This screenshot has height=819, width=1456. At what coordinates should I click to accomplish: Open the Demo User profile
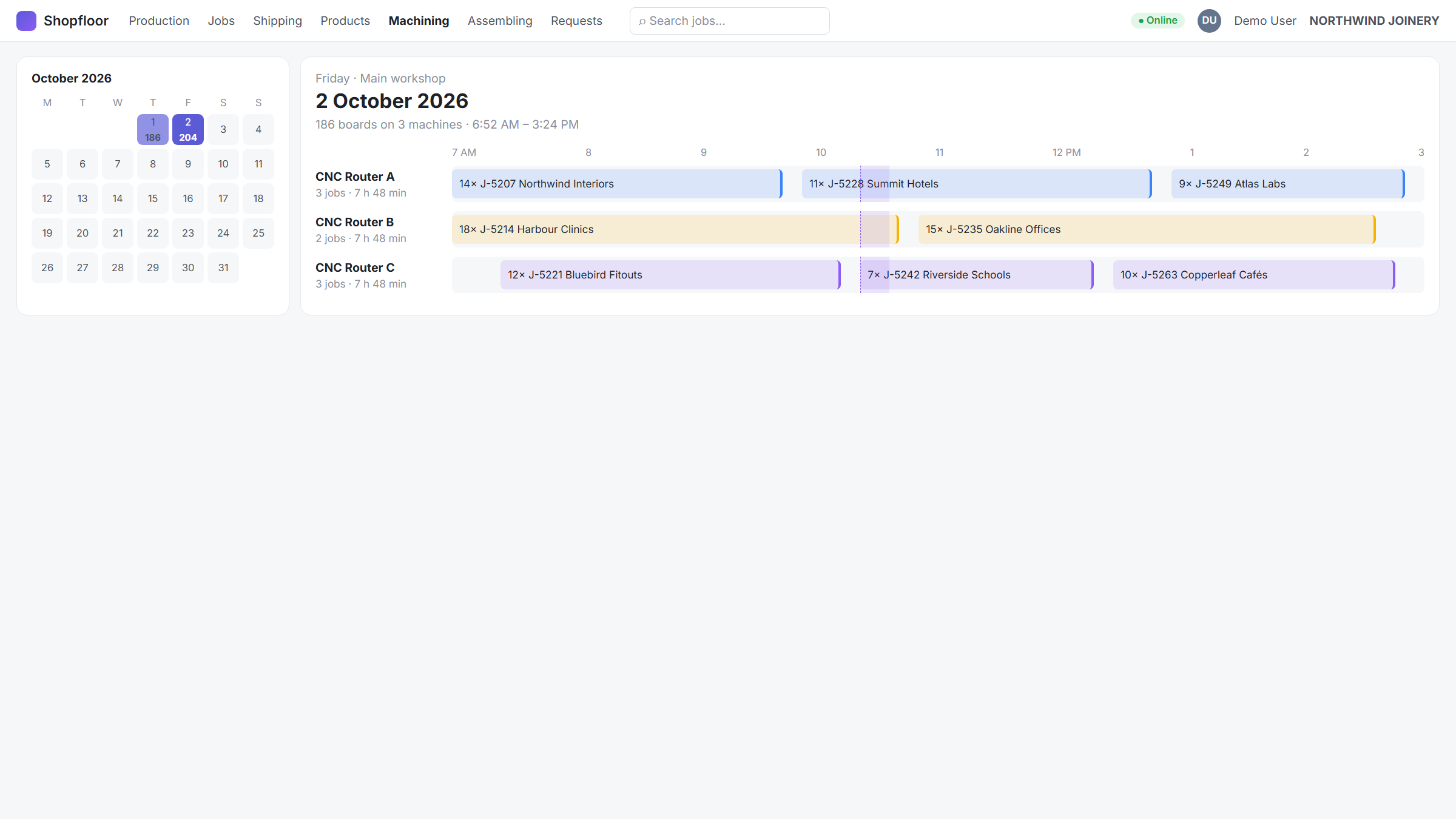pos(1265,21)
